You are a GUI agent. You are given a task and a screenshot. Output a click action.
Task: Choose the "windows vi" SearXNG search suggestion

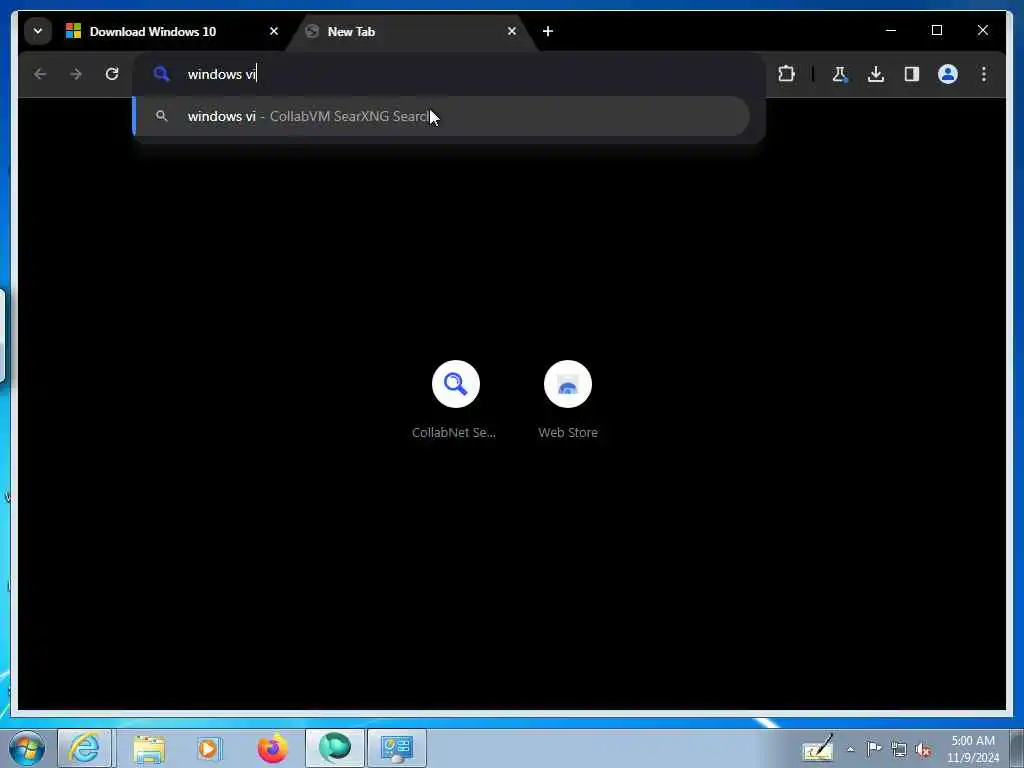pyautogui.click(x=441, y=116)
